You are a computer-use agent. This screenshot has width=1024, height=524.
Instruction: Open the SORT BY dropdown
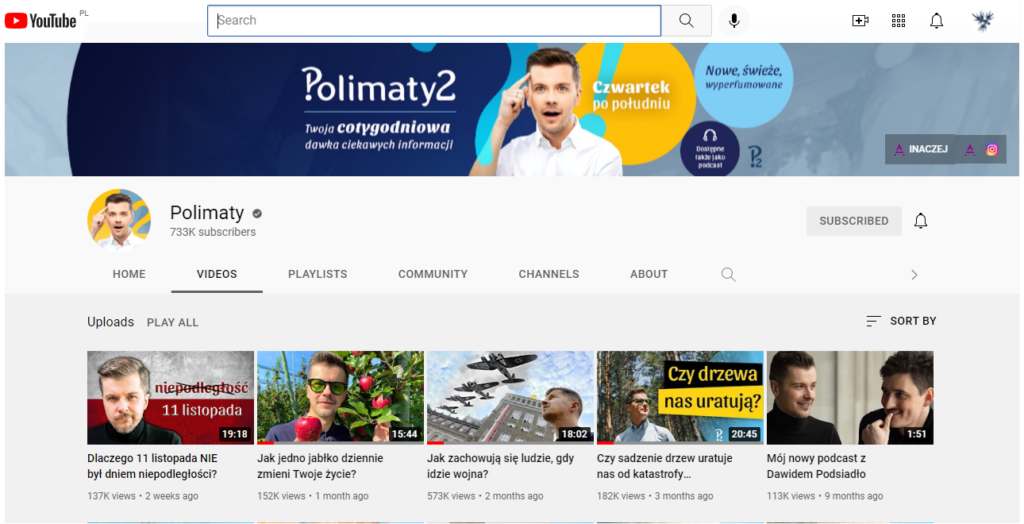click(901, 321)
